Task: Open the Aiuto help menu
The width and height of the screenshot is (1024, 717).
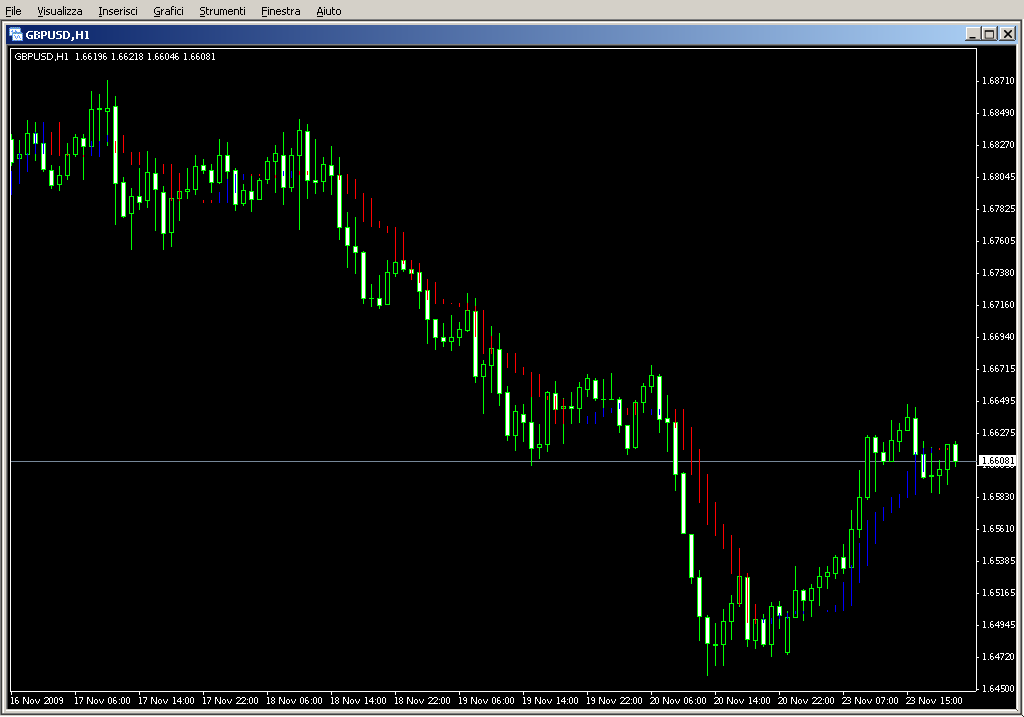Action: point(328,11)
